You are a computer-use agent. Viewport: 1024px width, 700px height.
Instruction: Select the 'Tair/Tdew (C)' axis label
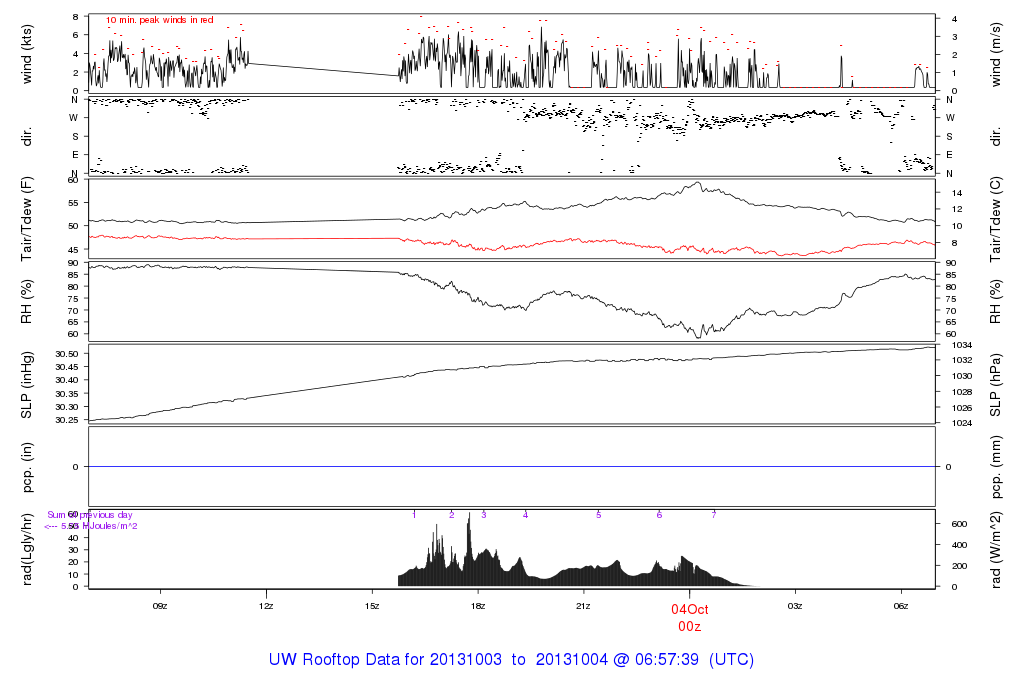coord(995,219)
